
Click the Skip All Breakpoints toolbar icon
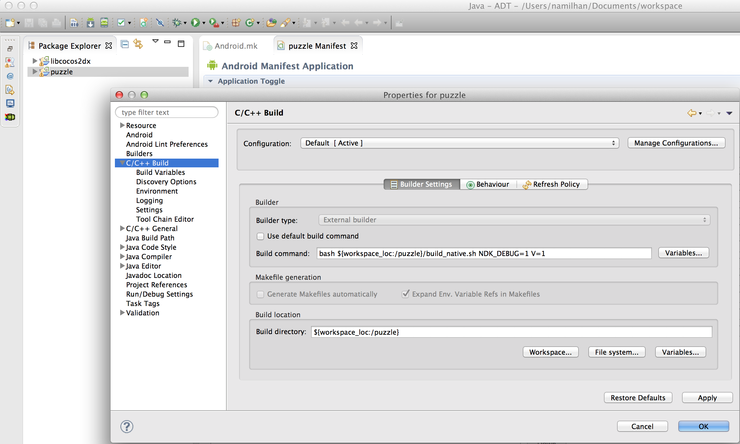coord(160,23)
